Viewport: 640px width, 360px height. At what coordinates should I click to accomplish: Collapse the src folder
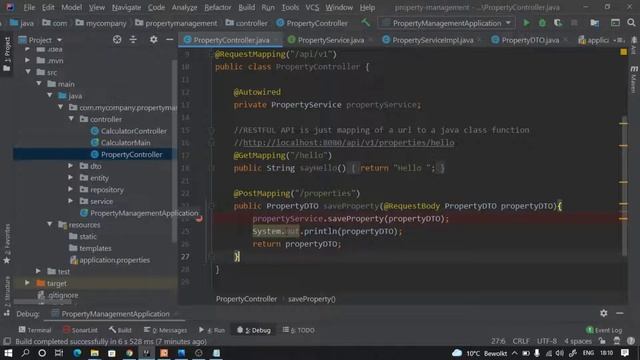click(x=28, y=72)
